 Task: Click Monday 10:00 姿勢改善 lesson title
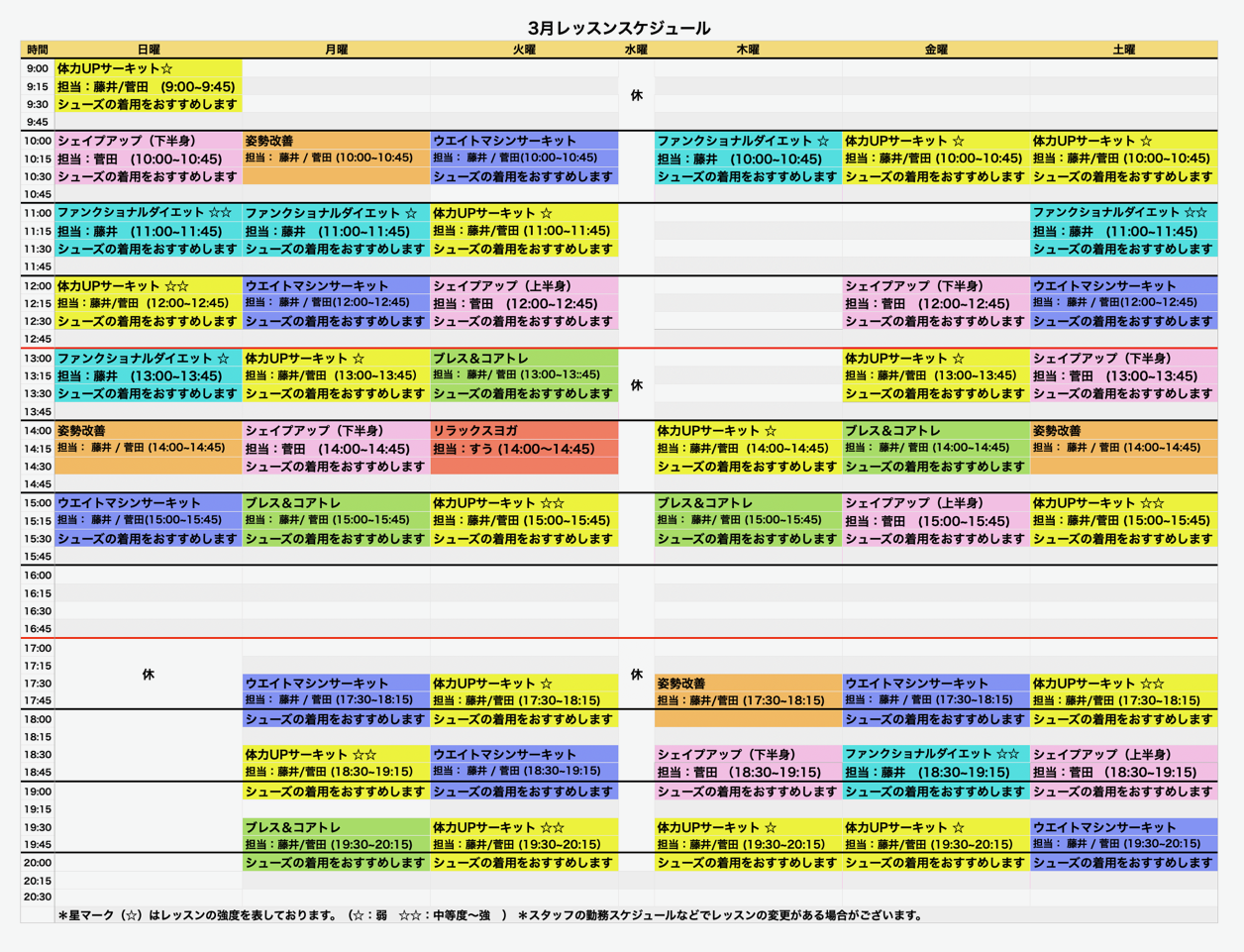click(x=269, y=141)
